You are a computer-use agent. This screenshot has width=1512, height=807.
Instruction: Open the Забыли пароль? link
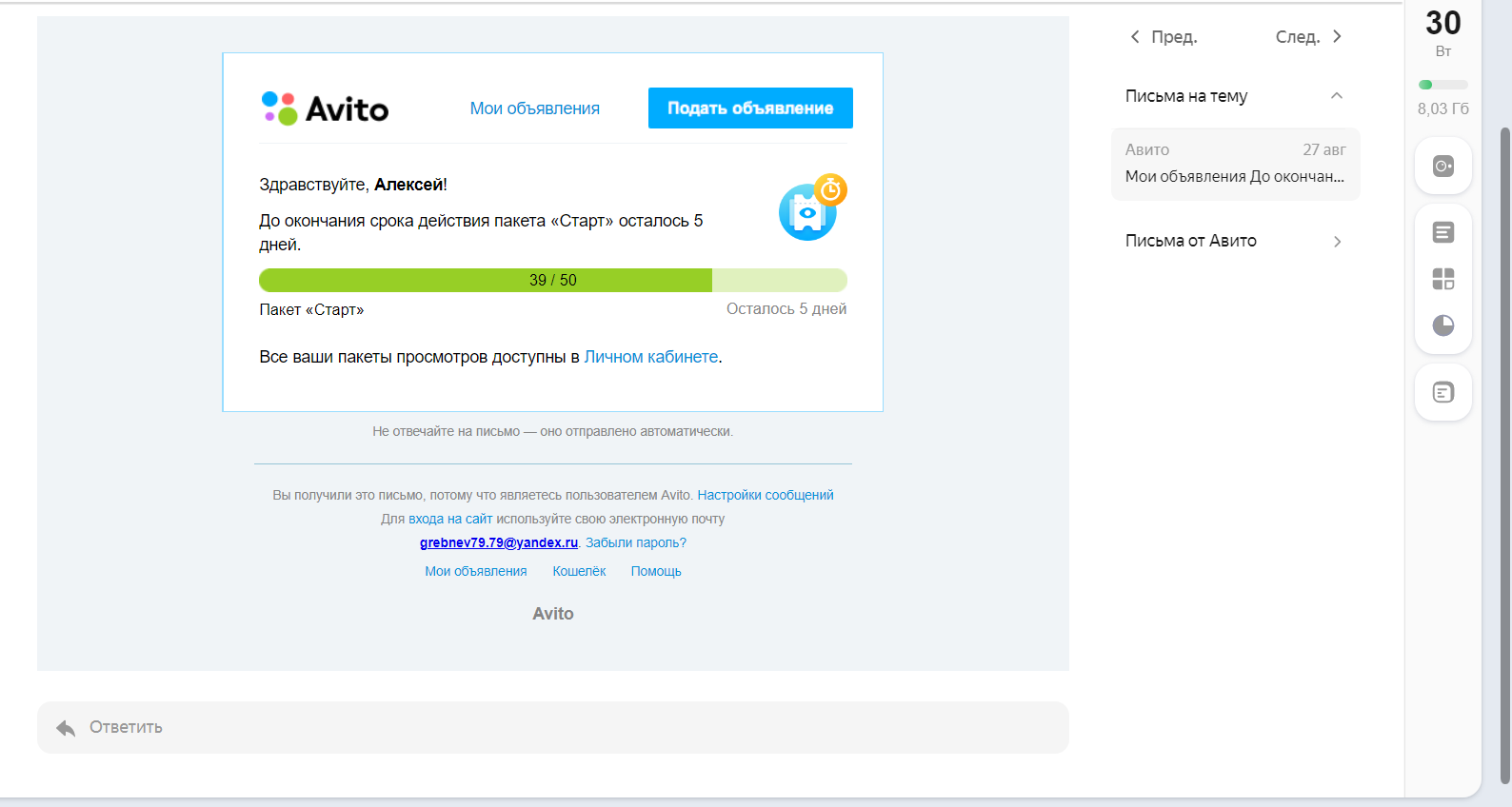click(x=636, y=542)
